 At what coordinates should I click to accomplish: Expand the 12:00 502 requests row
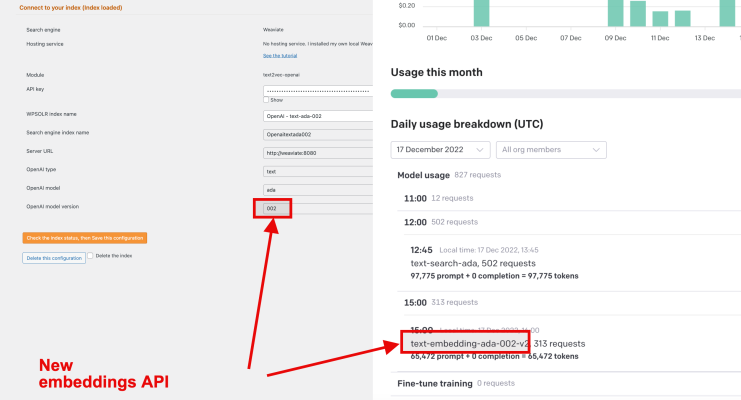(569, 222)
